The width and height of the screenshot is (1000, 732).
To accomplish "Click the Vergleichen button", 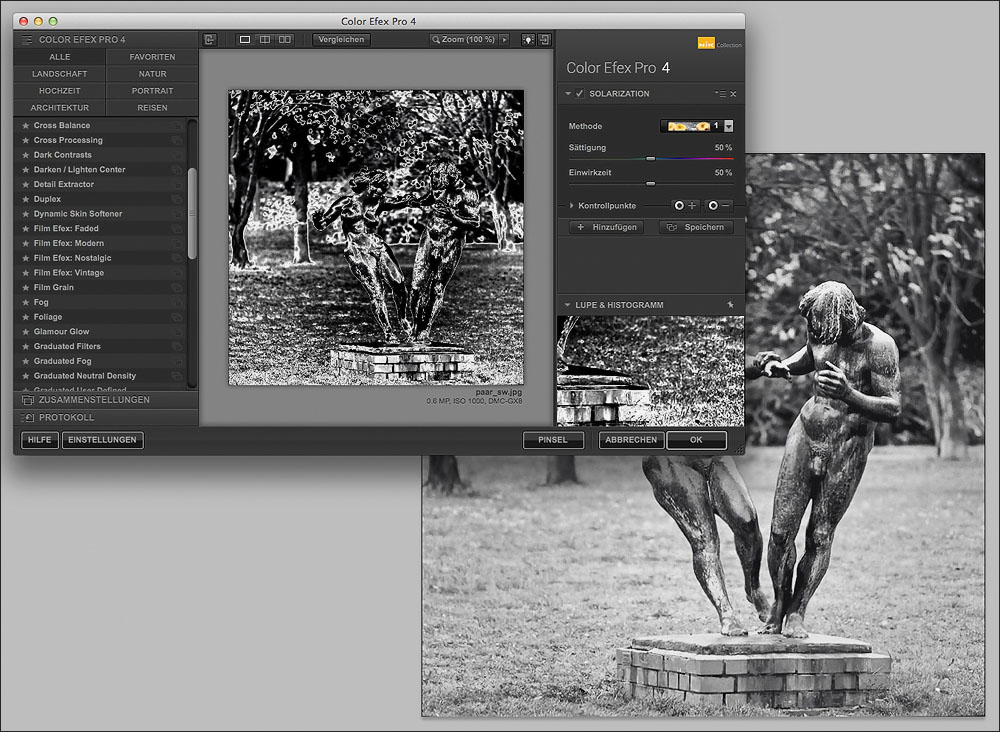I will pos(341,40).
